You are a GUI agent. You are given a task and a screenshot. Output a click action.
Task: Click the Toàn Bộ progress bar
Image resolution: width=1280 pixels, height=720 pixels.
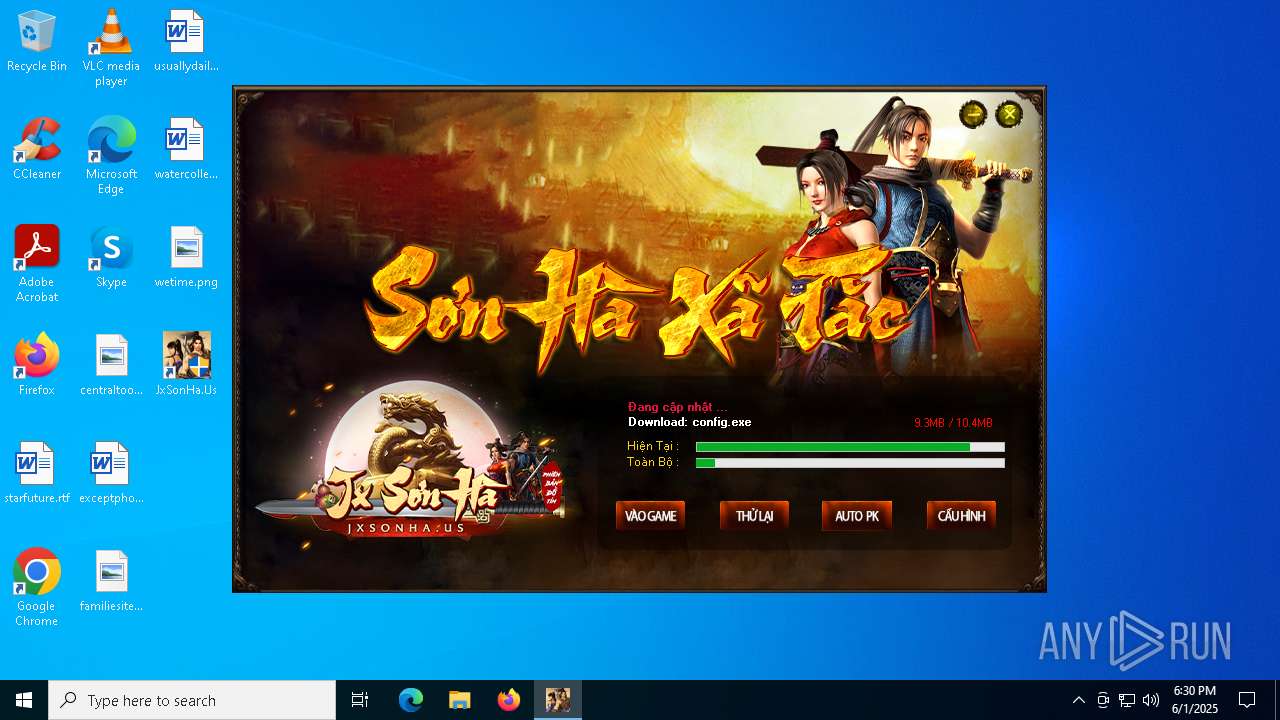coord(850,463)
